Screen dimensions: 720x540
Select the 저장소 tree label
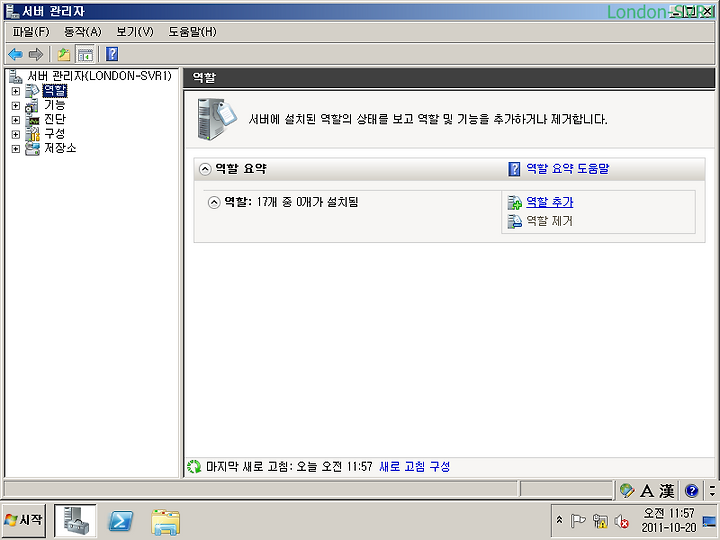(60, 148)
